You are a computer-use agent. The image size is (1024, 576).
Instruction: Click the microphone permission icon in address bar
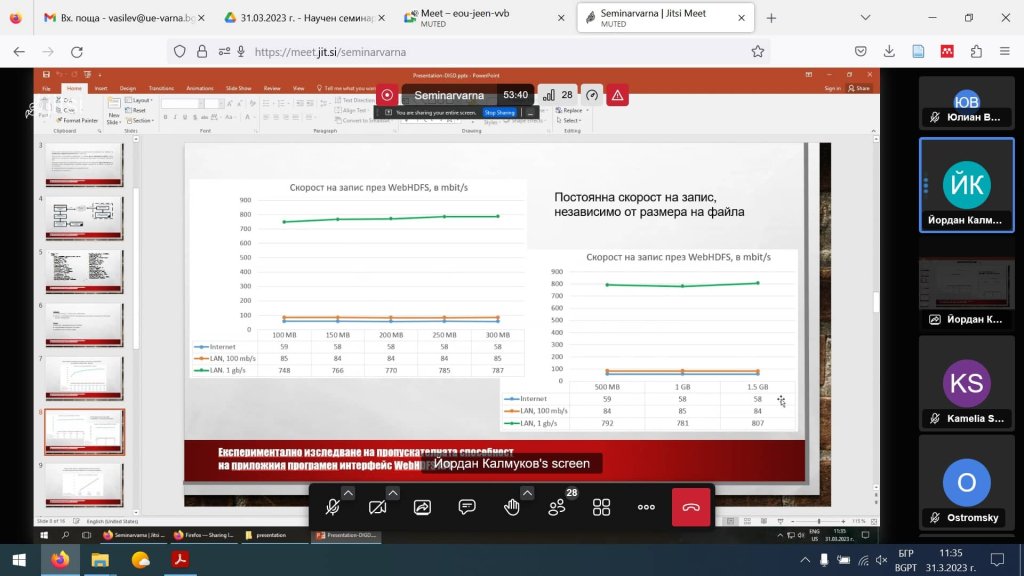pos(241,52)
